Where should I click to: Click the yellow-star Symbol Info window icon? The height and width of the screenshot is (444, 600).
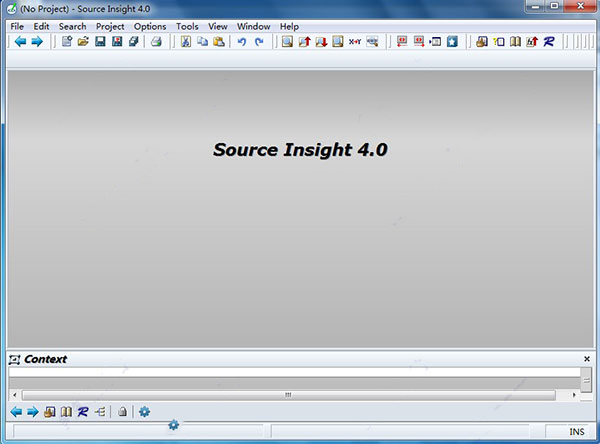point(499,41)
